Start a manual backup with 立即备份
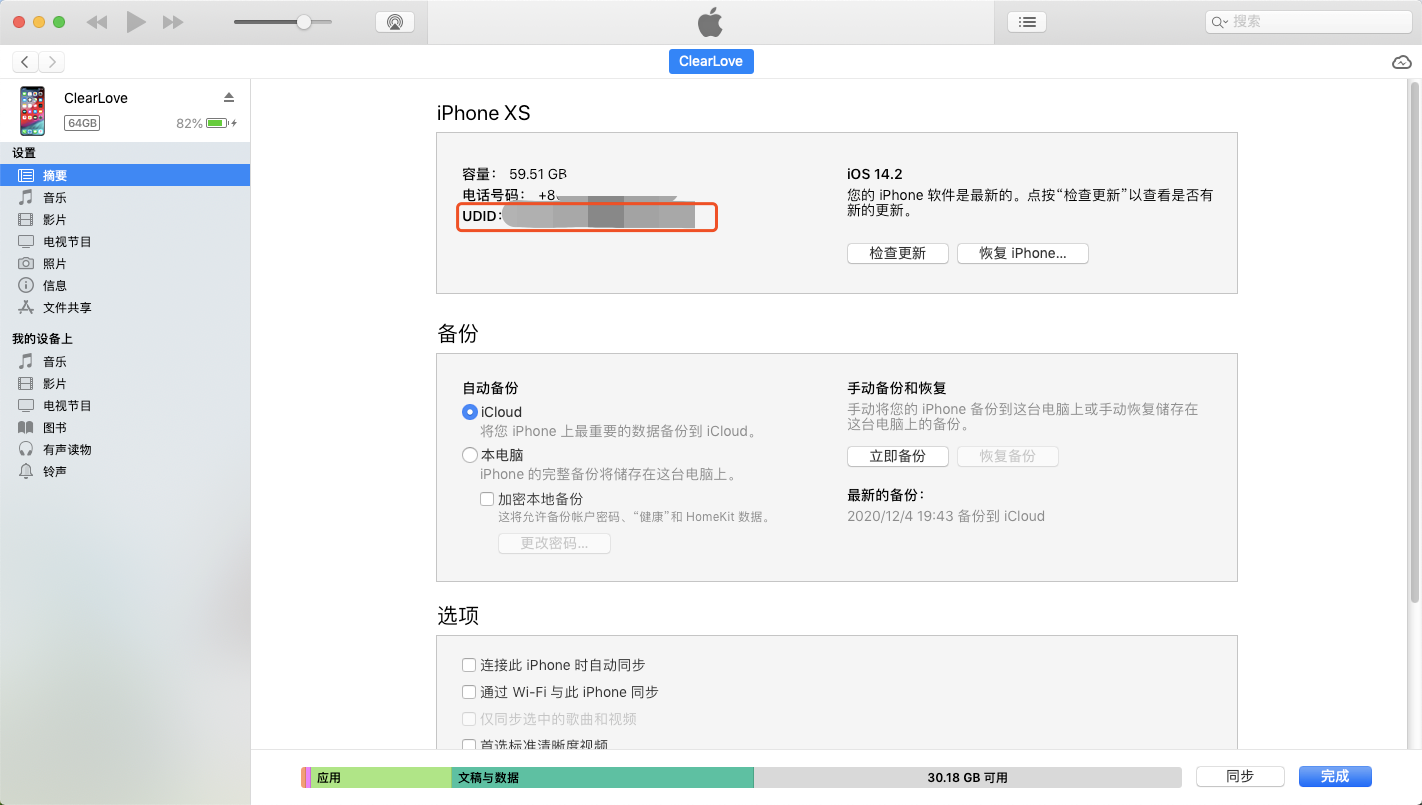 click(x=897, y=456)
